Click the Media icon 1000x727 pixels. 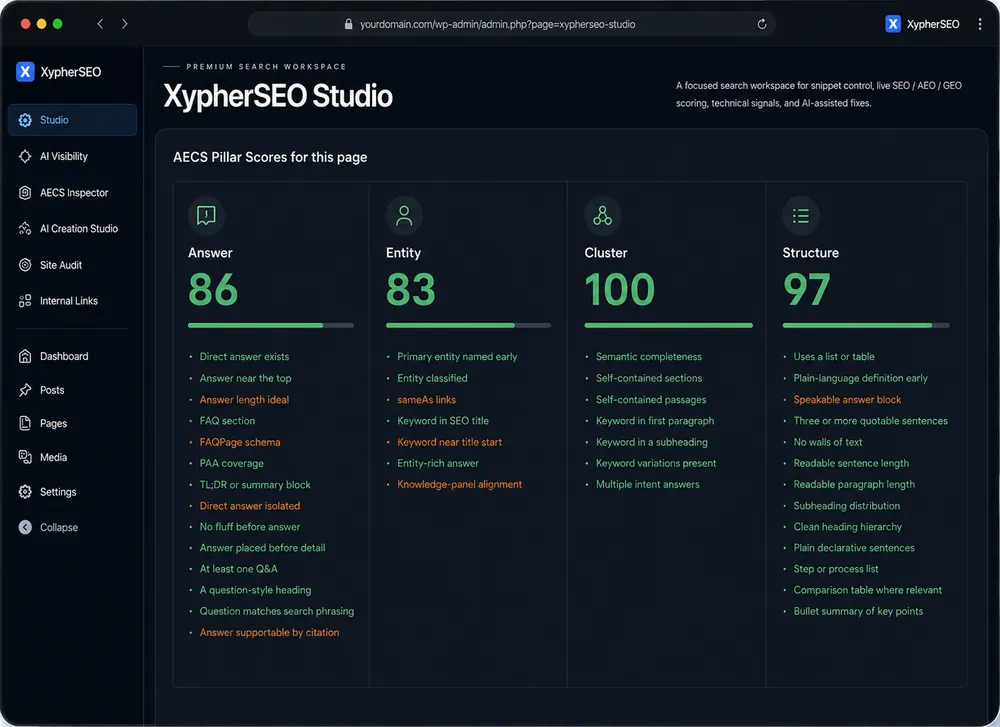(x=25, y=457)
